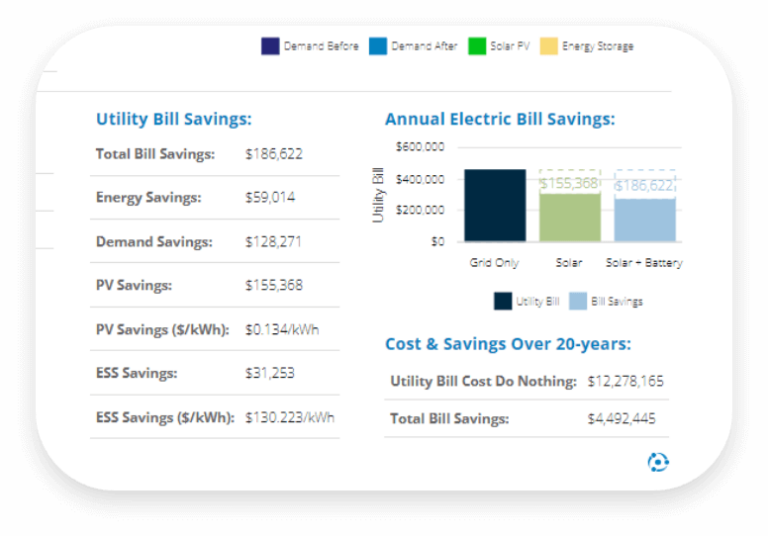Click the ESS Savings ($/kWh) row

click(x=214, y=417)
